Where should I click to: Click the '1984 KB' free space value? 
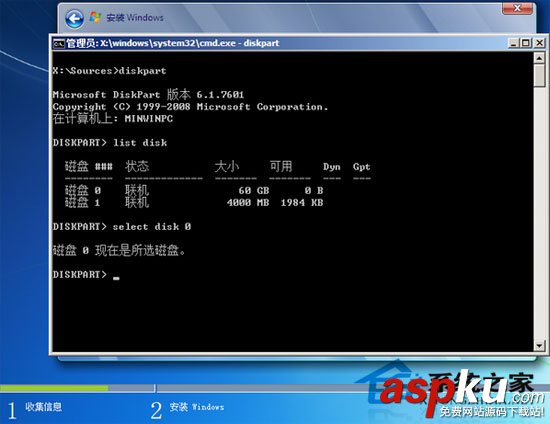(302, 203)
